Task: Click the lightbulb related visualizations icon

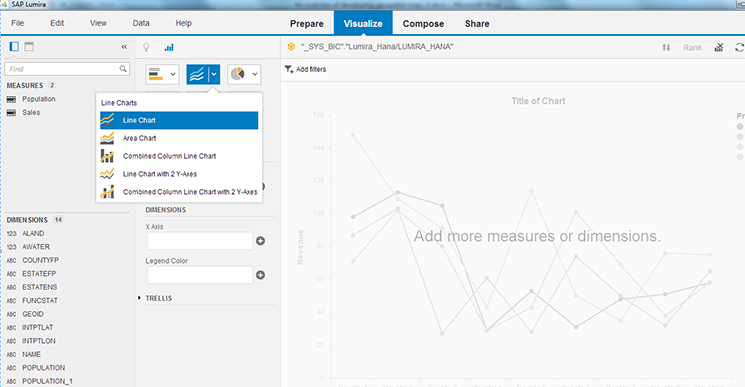Action: point(146,47)
